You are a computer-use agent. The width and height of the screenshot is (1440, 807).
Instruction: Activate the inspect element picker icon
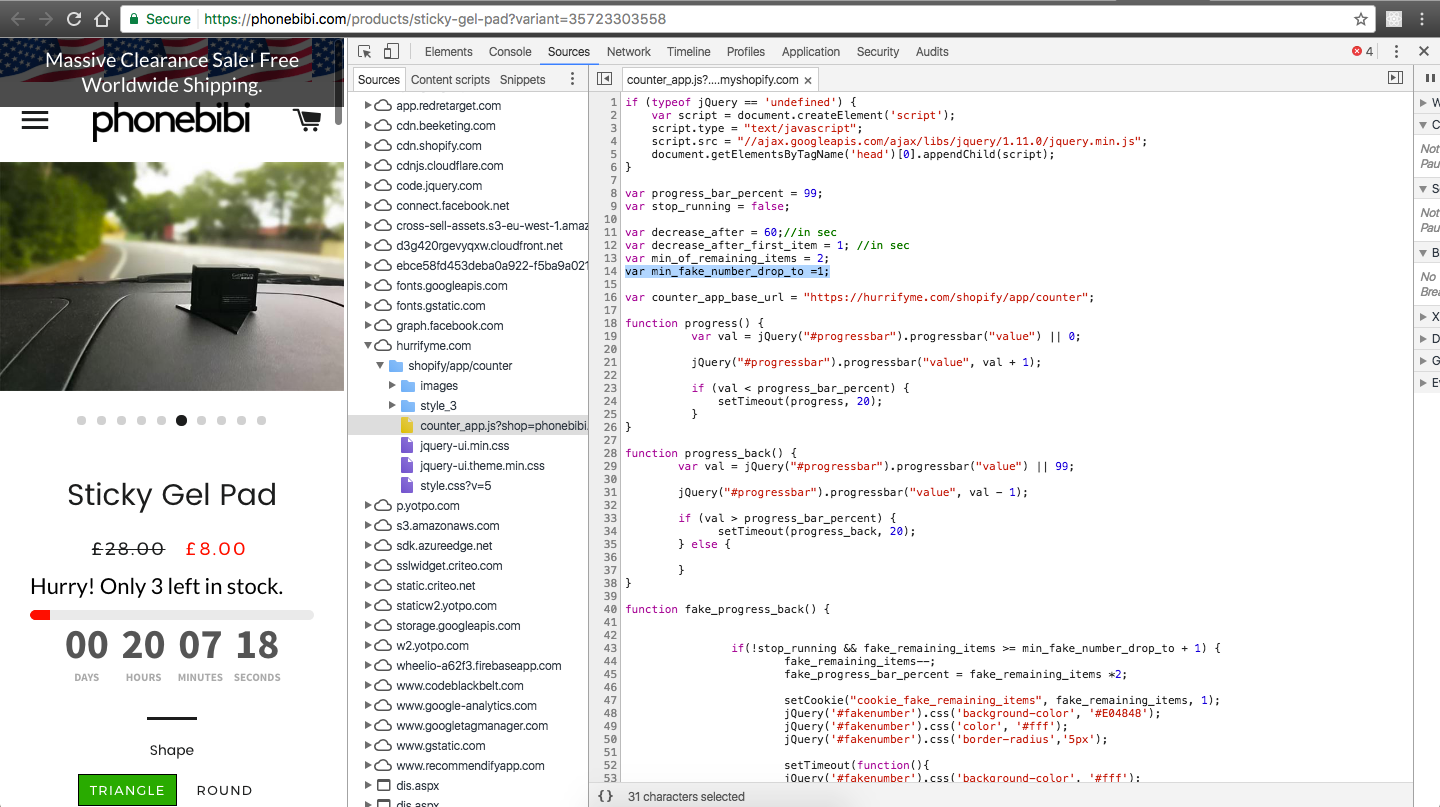click(365, 52)
